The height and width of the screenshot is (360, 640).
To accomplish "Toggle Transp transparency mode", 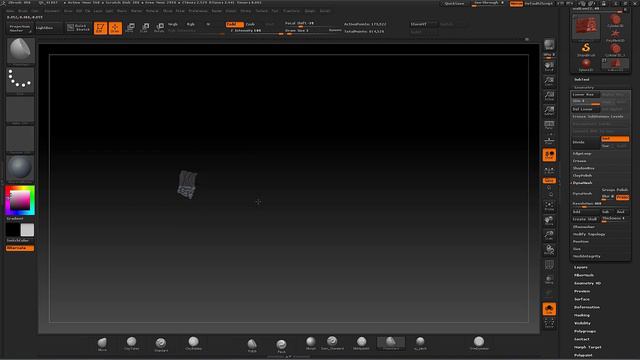I will coord(549,280).
